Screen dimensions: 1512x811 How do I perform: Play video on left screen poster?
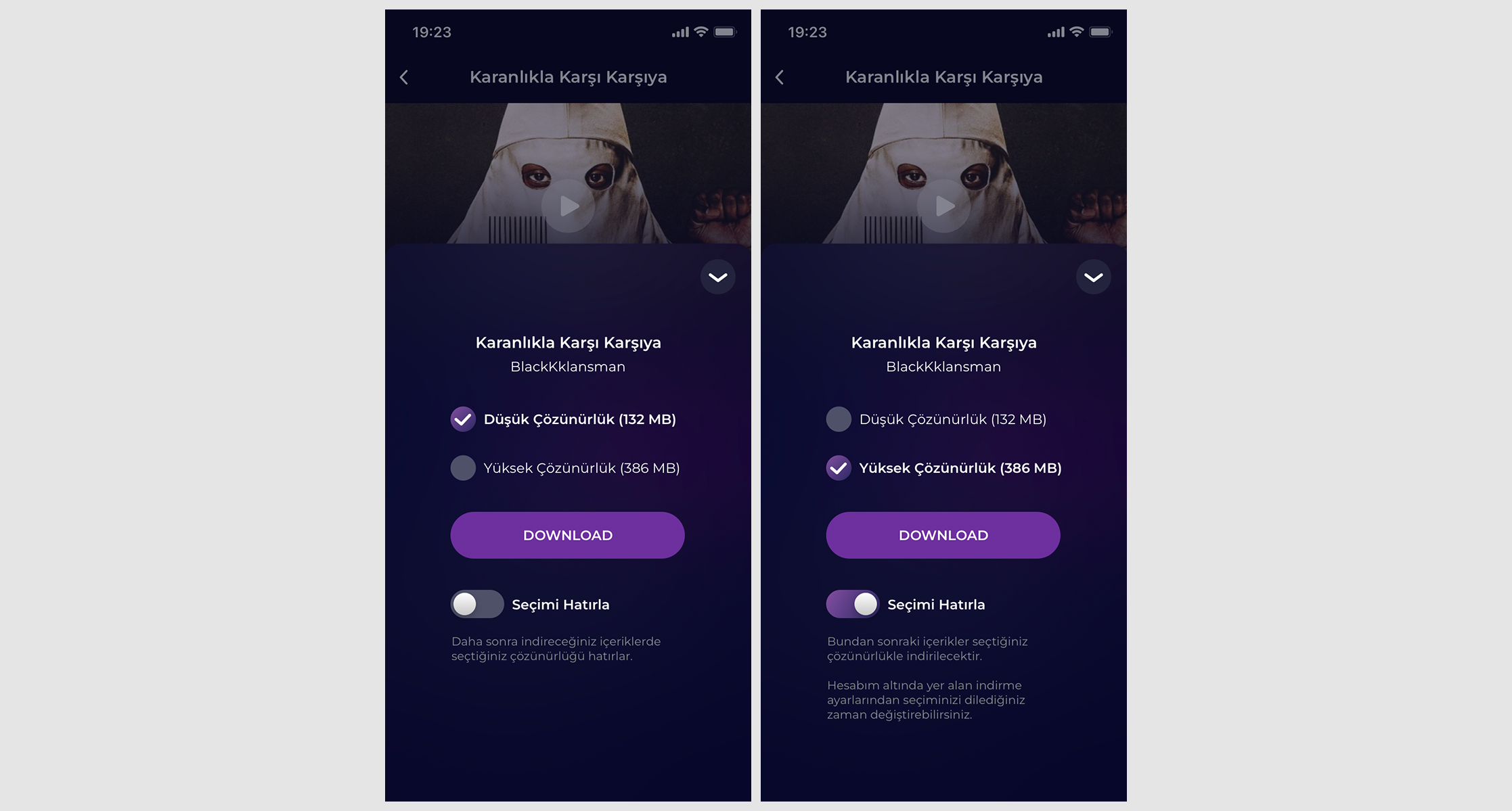pos(568,206)
